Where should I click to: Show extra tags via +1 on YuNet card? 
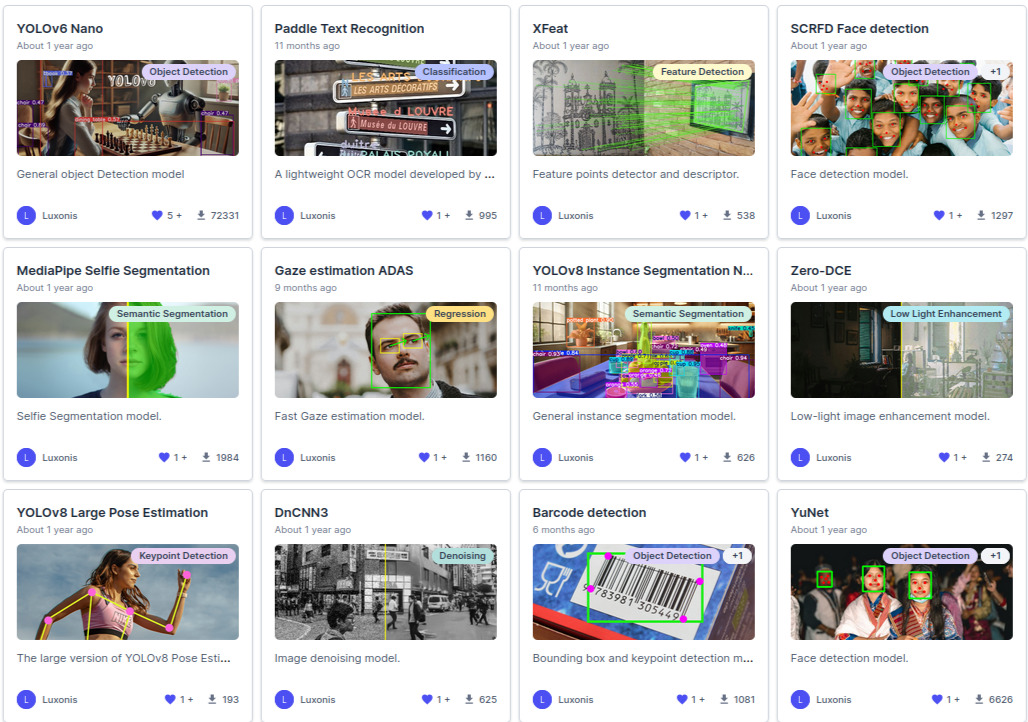tap(995, 556)
